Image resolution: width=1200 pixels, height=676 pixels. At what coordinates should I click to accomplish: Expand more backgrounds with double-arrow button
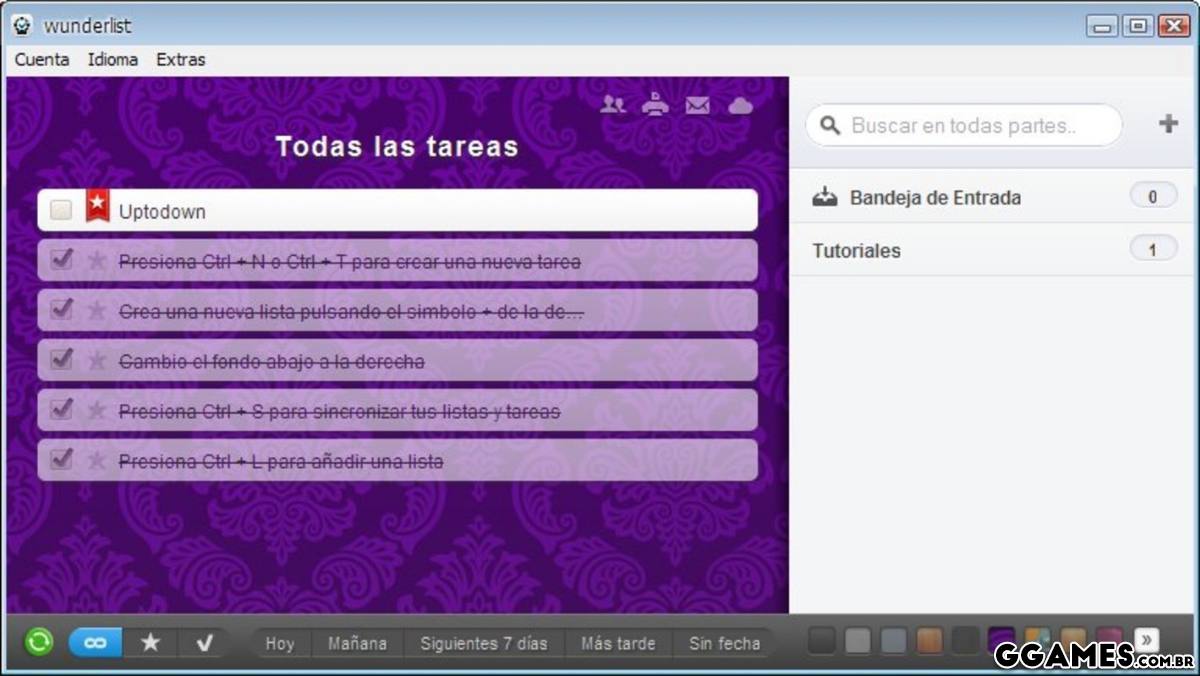click(1147, 640)
